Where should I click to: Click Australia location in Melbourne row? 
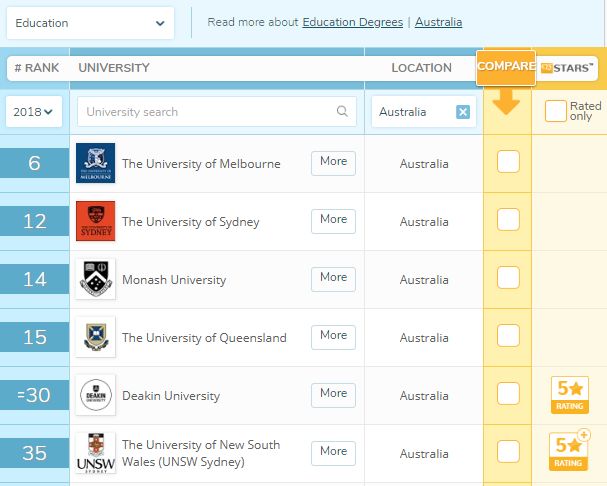[x=424, y=164]
